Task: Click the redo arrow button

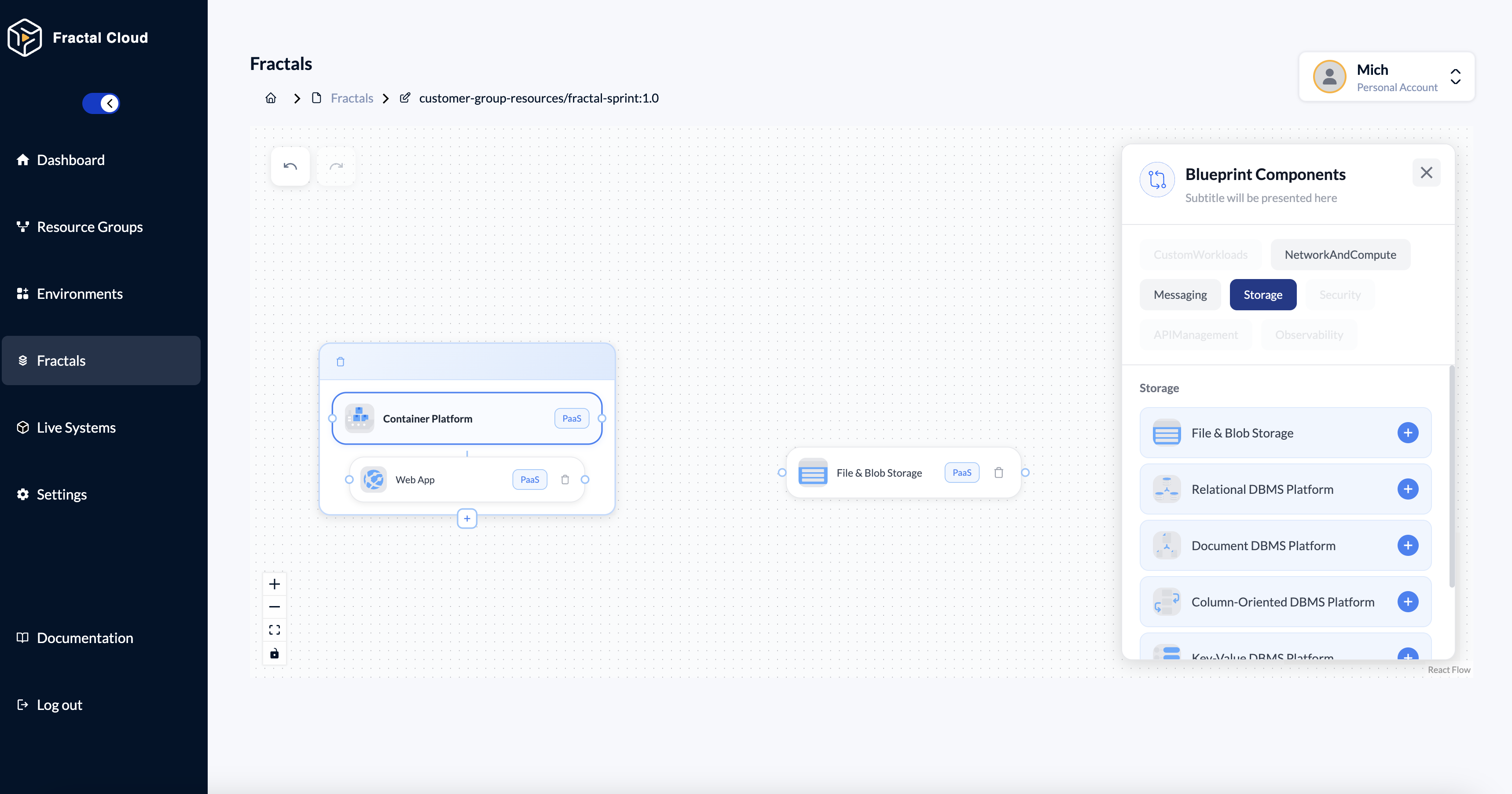Action: tap(336, 166)
